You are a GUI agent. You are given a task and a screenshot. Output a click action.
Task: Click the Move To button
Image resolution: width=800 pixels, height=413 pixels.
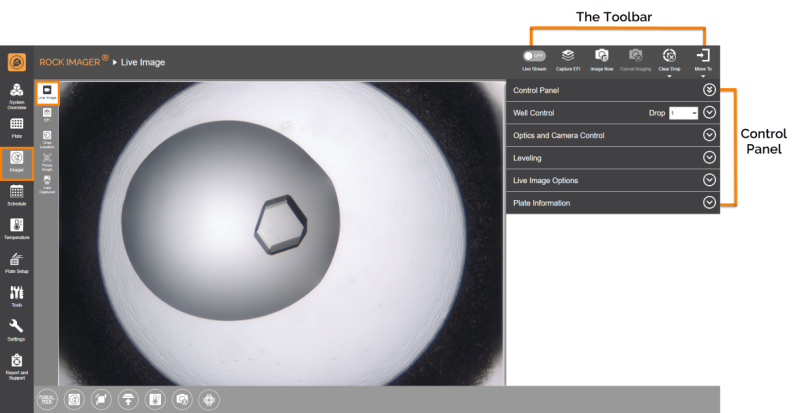point(703,58)
